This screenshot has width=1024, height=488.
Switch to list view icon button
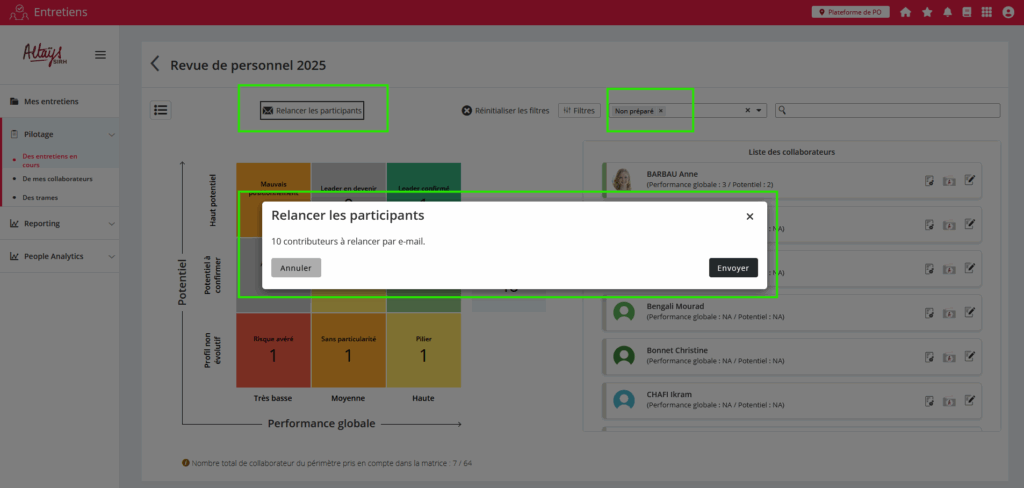click(161, 110)
